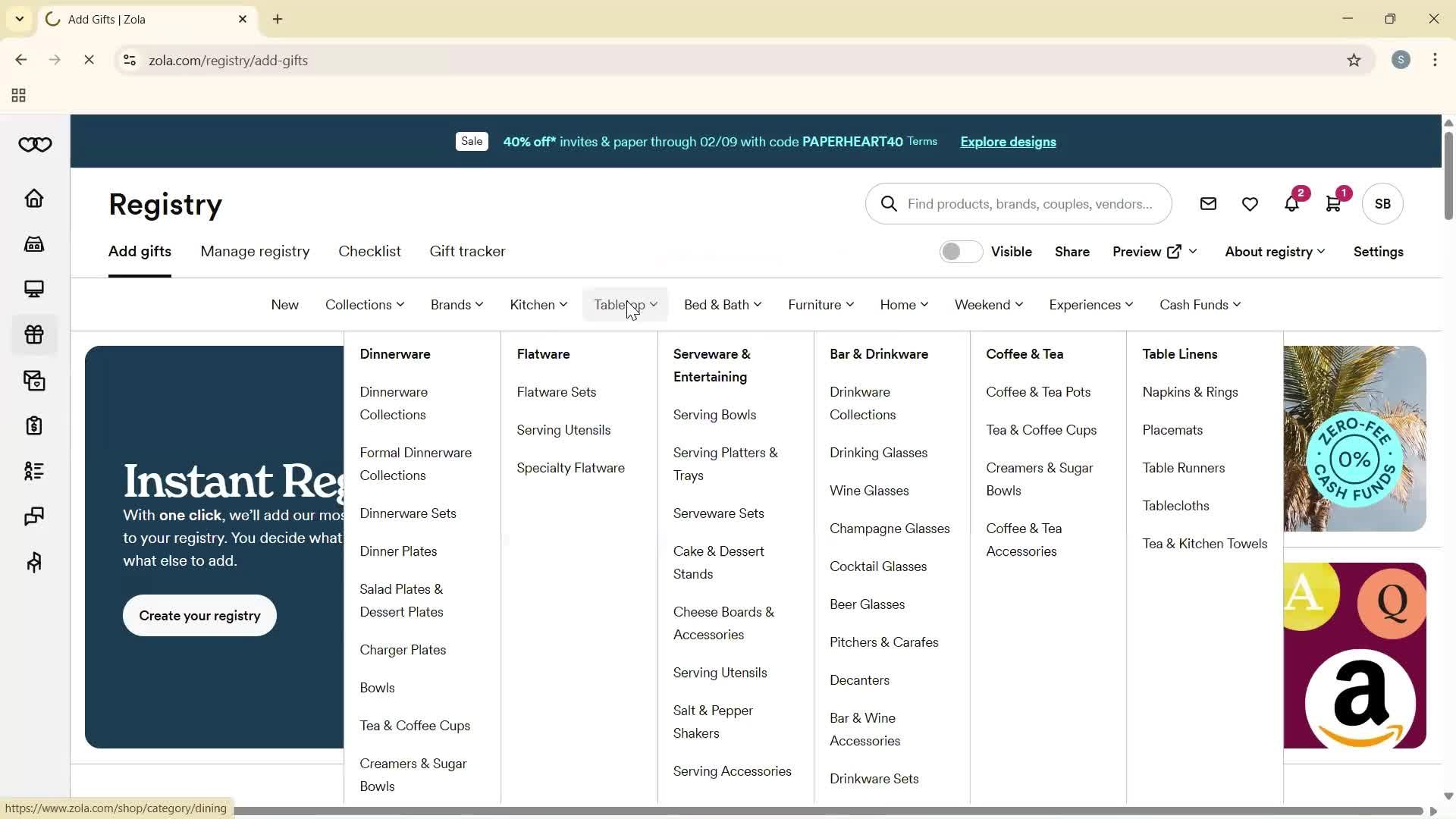Open the SB account avatar

pos(1382,203)
